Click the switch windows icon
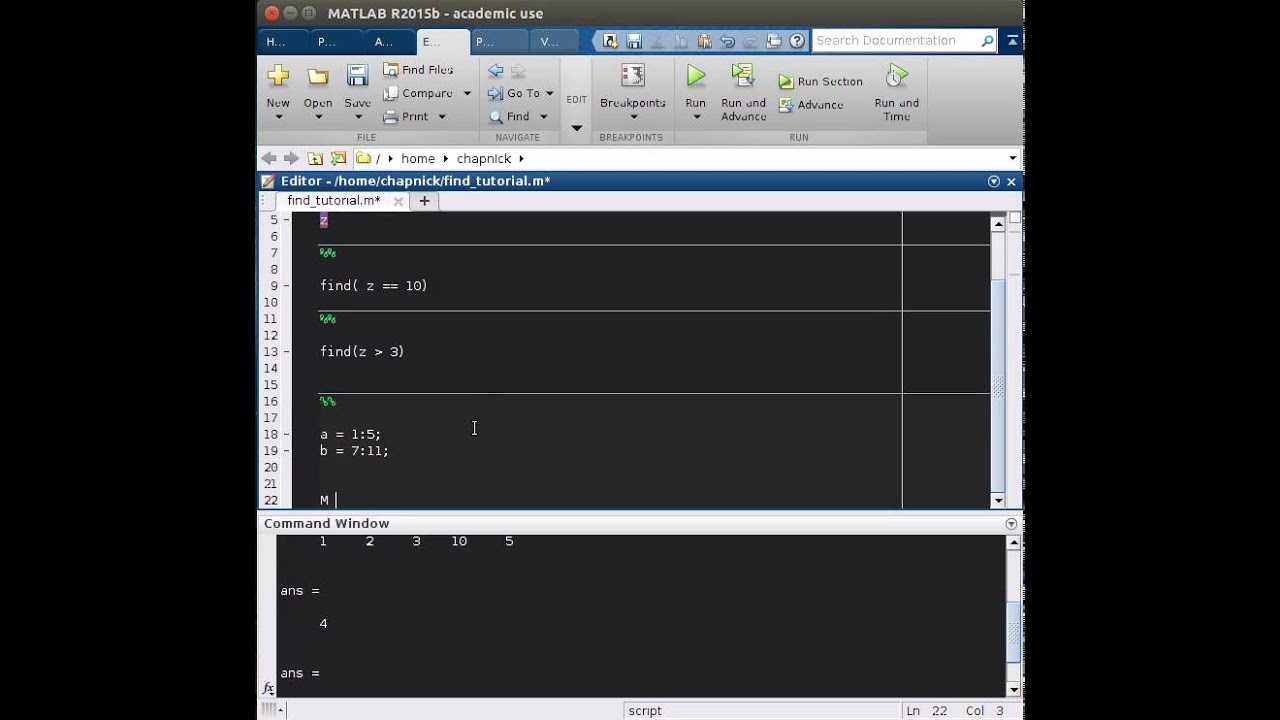Image resolution: width=1280 pixels, height=720 pixels. tap(773, 41)
